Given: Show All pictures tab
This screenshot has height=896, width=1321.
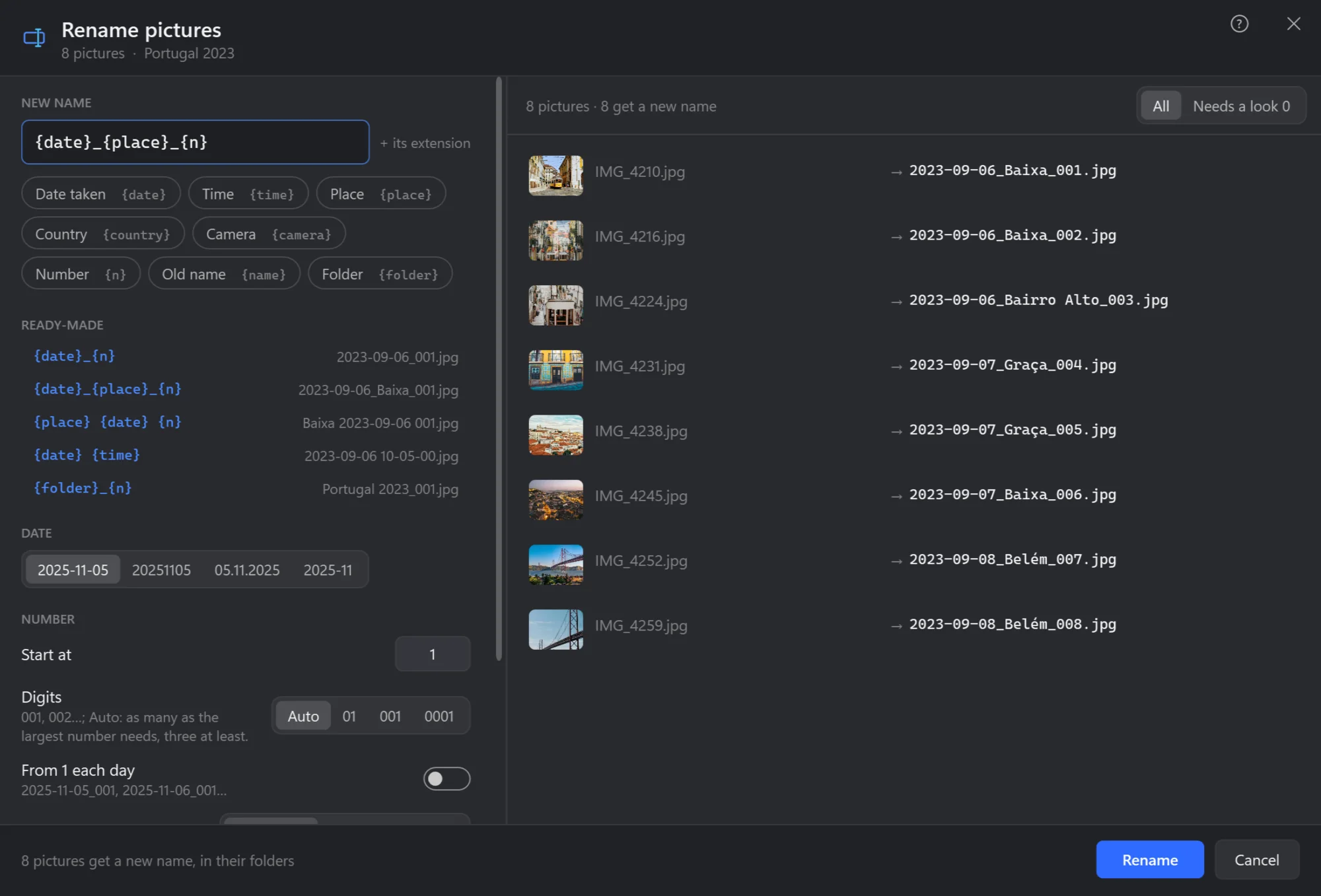Looking at the screenshot, I should point(1160,106).
